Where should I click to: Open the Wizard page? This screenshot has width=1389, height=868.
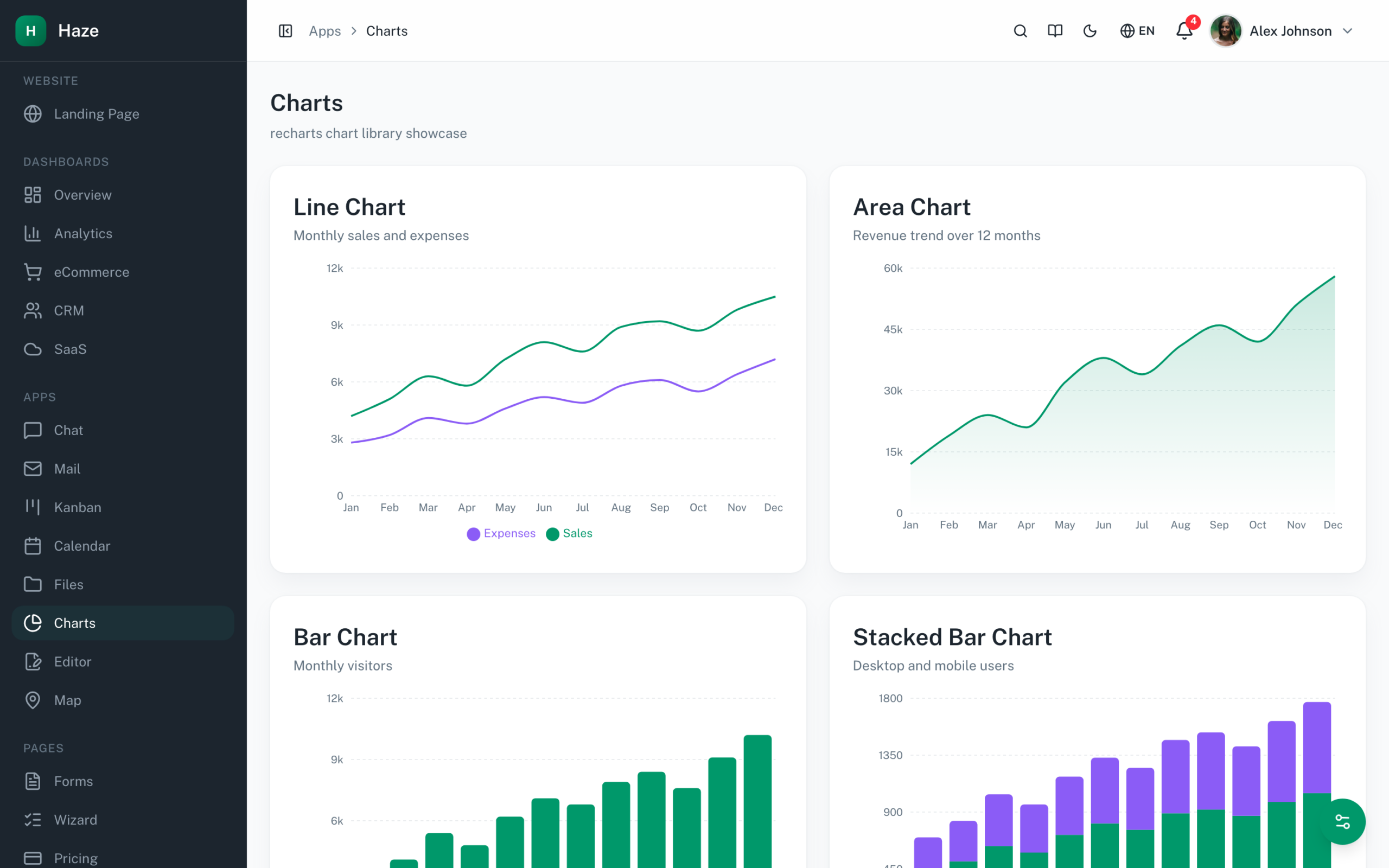point(123,820)
